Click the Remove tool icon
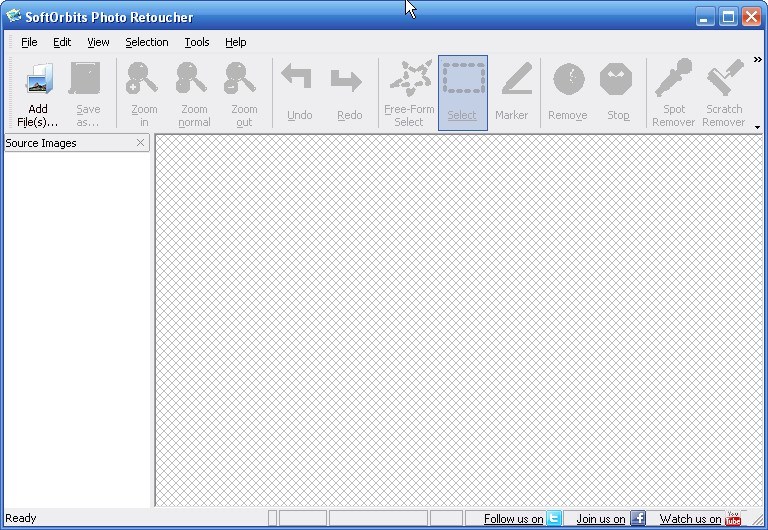Image resolution: width=768 pixels, height=530 pixels. point(569,78)
